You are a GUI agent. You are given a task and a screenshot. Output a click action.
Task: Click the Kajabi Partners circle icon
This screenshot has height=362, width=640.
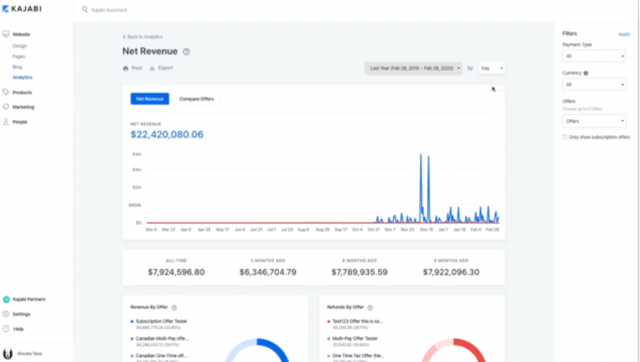point(6,299)
